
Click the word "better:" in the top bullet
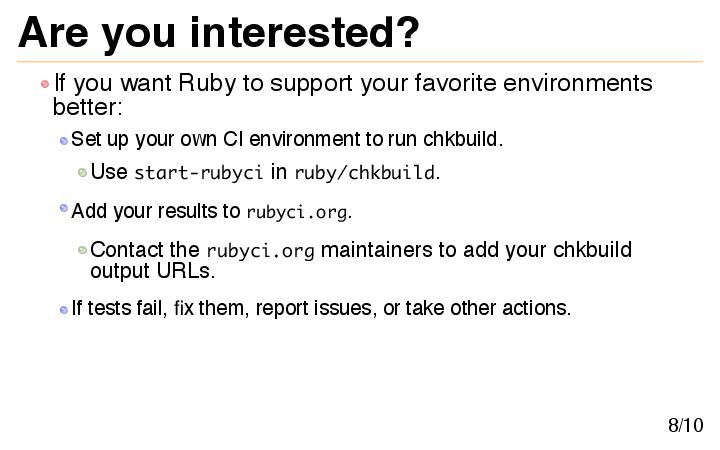(87, 106)
